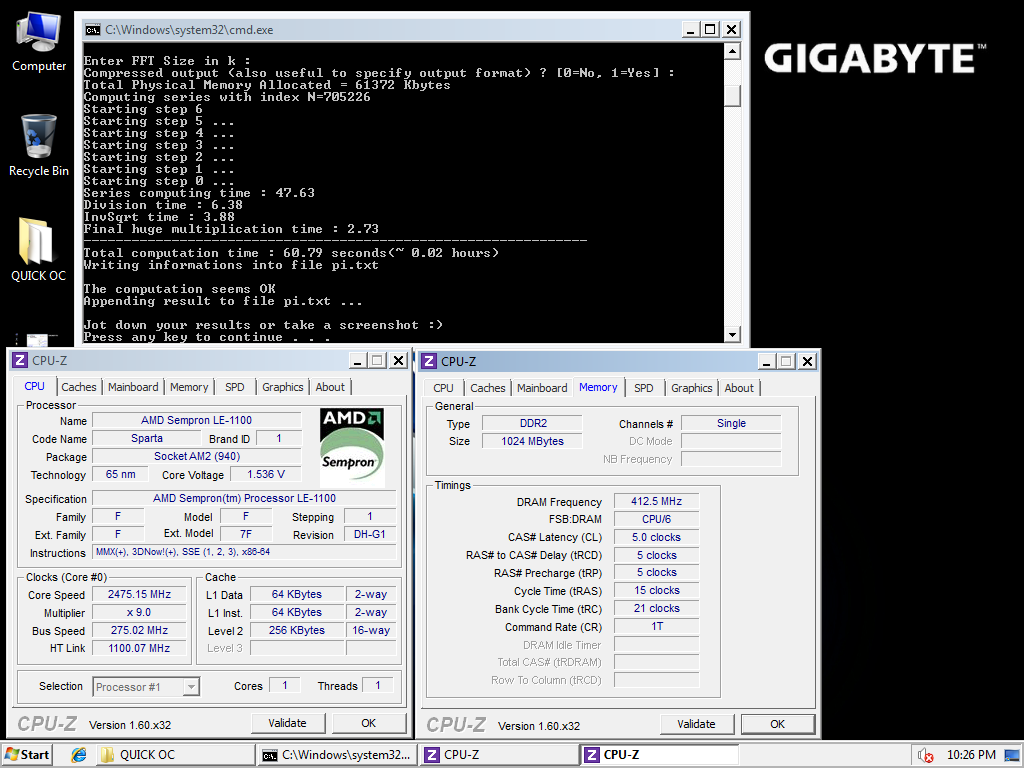This screenshot has width=1024, height=768.
Task: Click OK in right CPU-Z window
Action: click(778, 724)
